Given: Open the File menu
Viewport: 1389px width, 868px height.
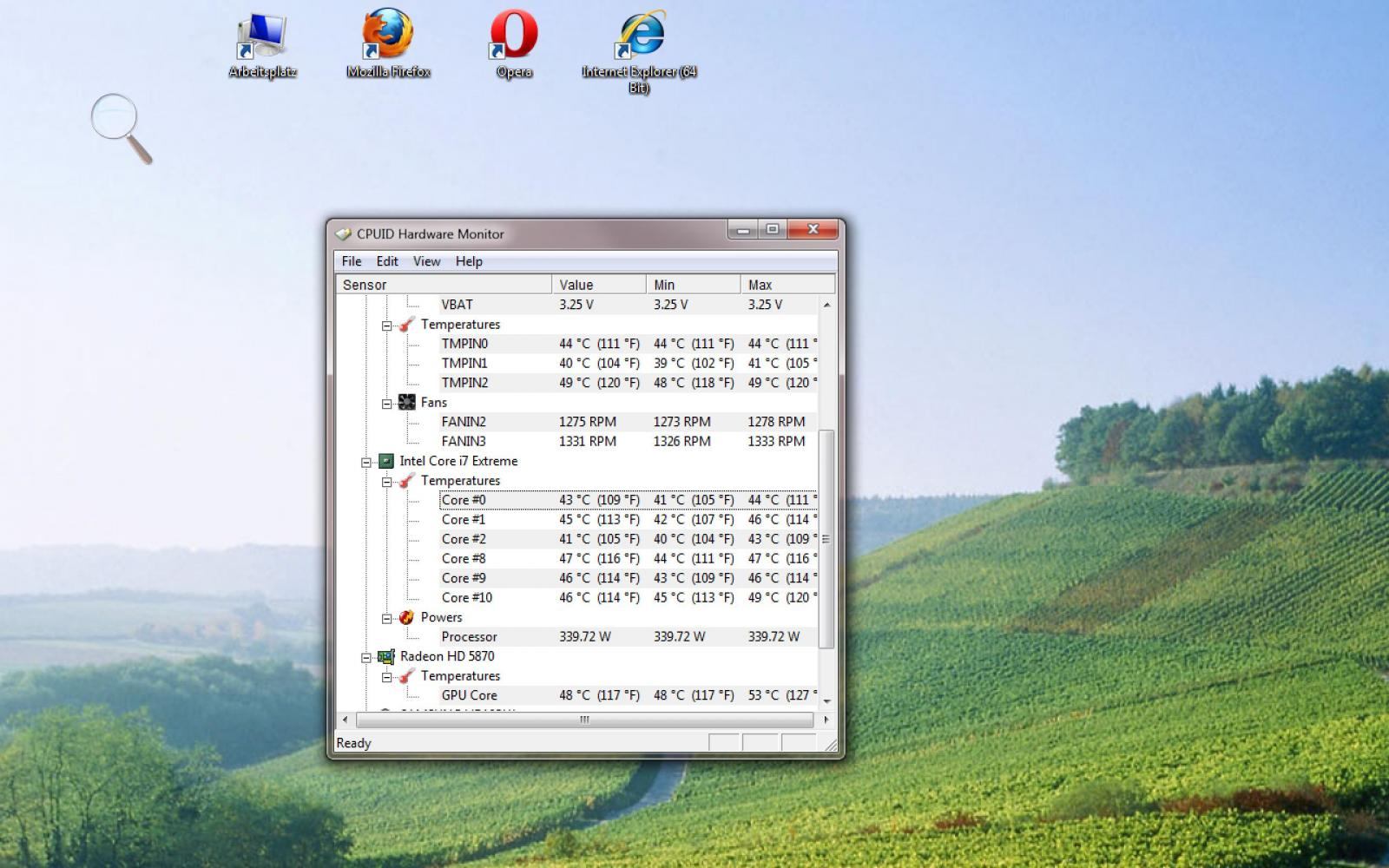Looking at the screenshot, I should tap(352, 261).
